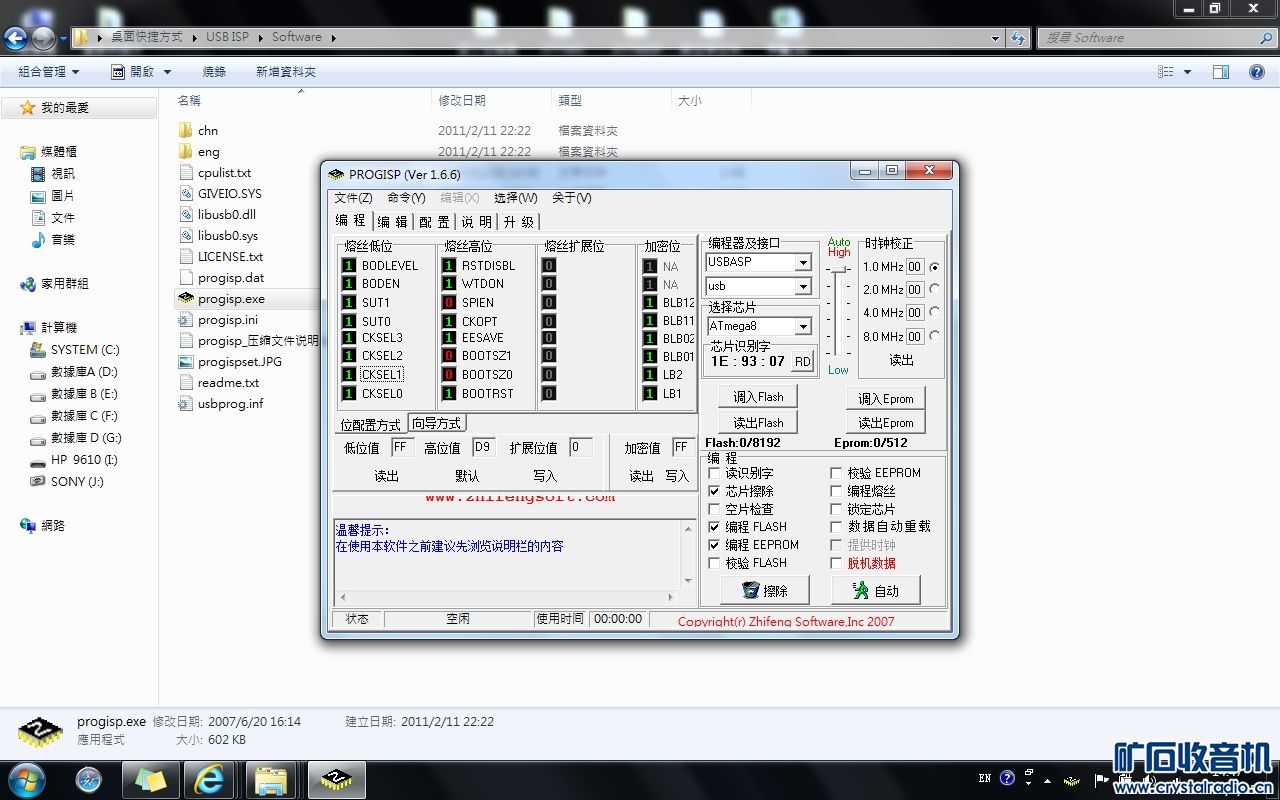Screen dimensions: 1280x800
Task: Open the 选择(W) menu
Action: coord(515,198)
